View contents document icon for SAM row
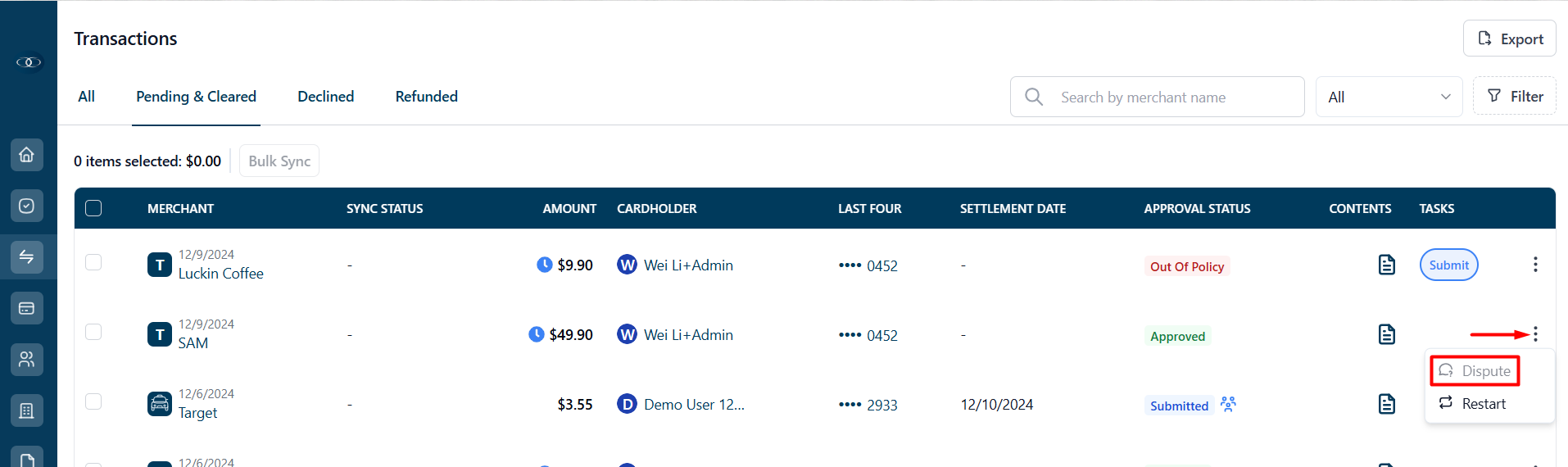Screen dimensions: 1568x467 tap(1386, 334)
